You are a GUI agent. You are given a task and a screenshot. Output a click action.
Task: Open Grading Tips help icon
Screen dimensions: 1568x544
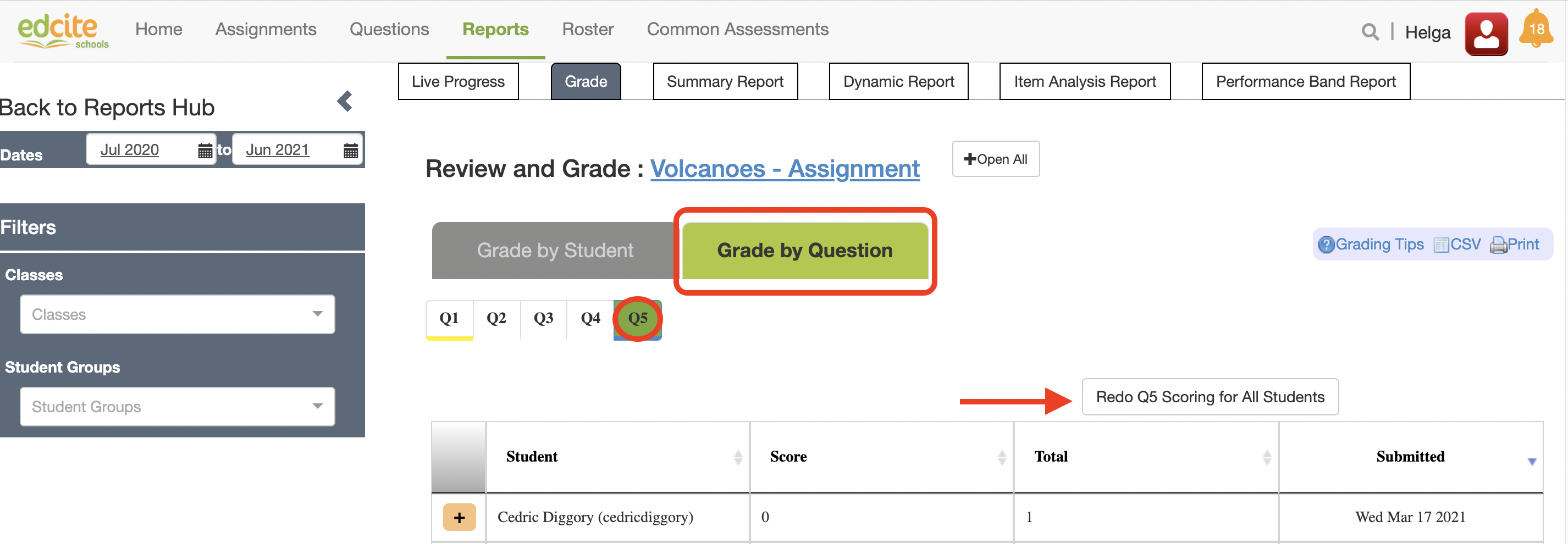click(1327, 244)
